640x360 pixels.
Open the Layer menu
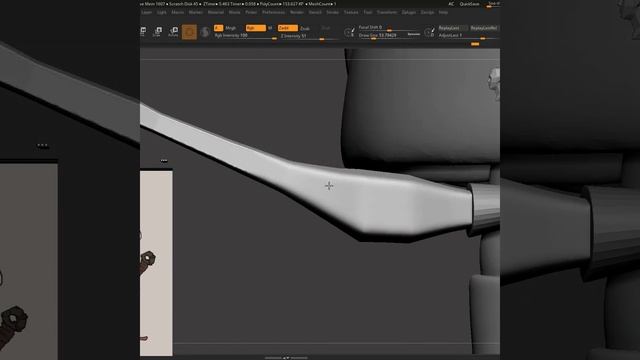(147, 12)
